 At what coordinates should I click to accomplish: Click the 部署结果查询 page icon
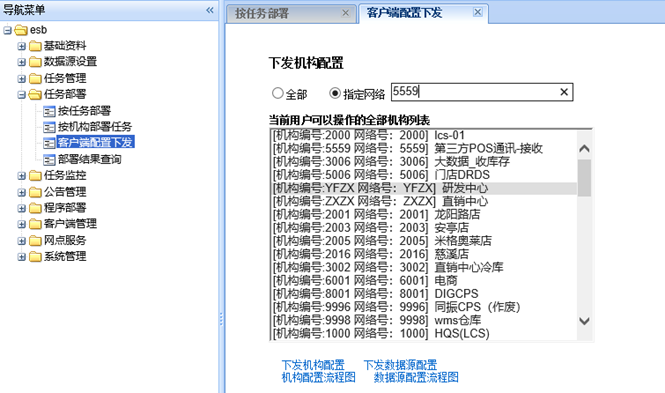point(49,160)
